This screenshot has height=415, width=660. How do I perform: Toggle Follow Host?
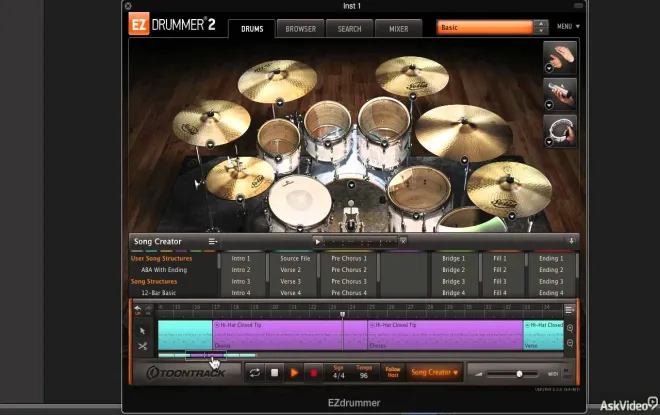[393, 372]
